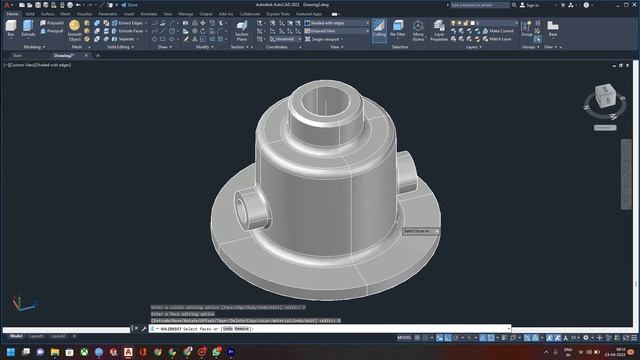
Task: Select the Circle draw tool
Action: [172, 31]
